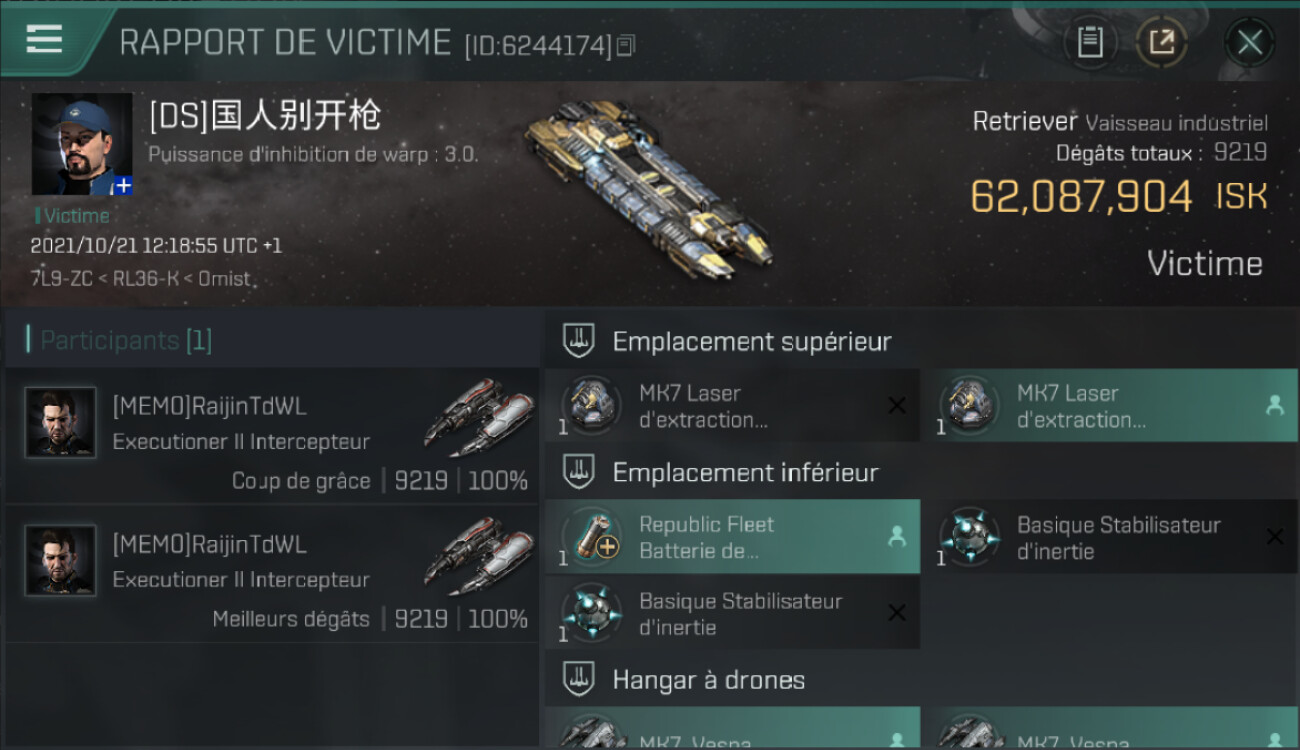This screenshot has height=750, width=1300.
Task: Add the victim as contact via the plus badge
Action: point(123,186)
